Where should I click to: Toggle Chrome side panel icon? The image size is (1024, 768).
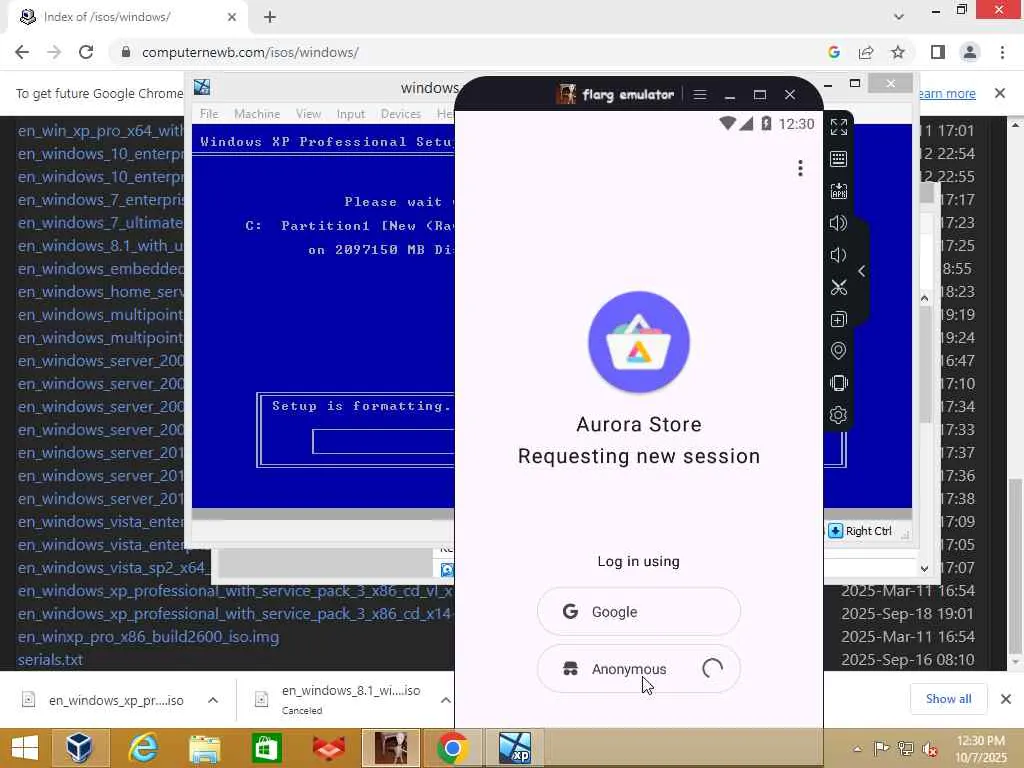click(938, 52)
